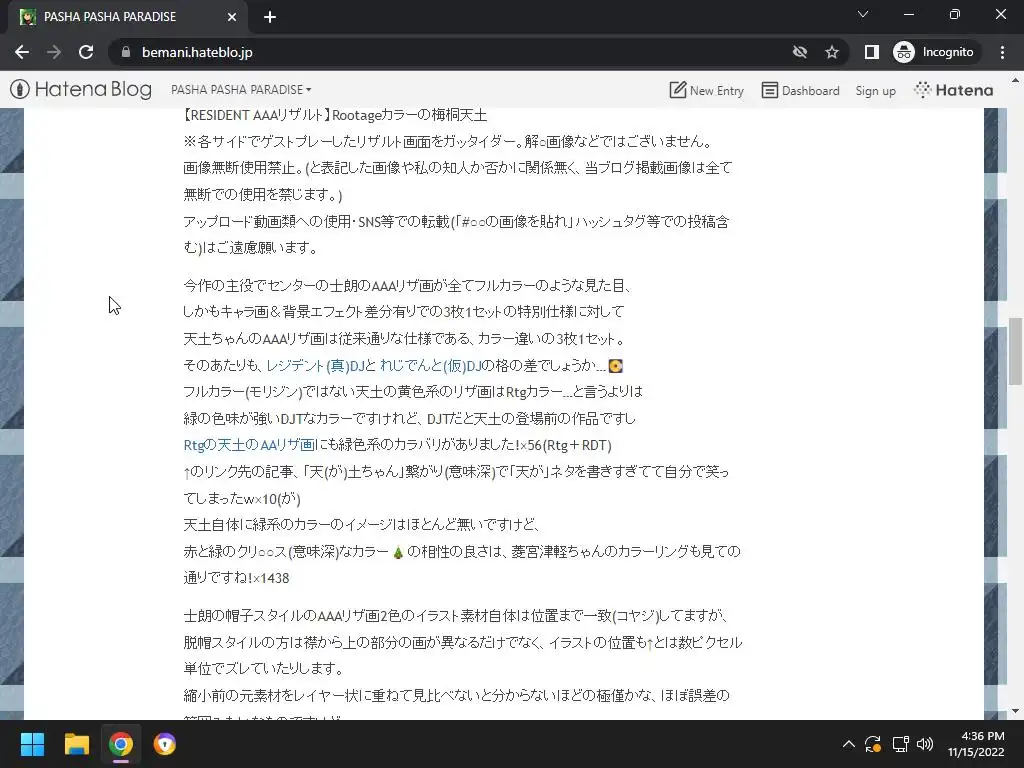
Task: Open the れじでんと(仮)DJ link
Action: pos(430,366)
